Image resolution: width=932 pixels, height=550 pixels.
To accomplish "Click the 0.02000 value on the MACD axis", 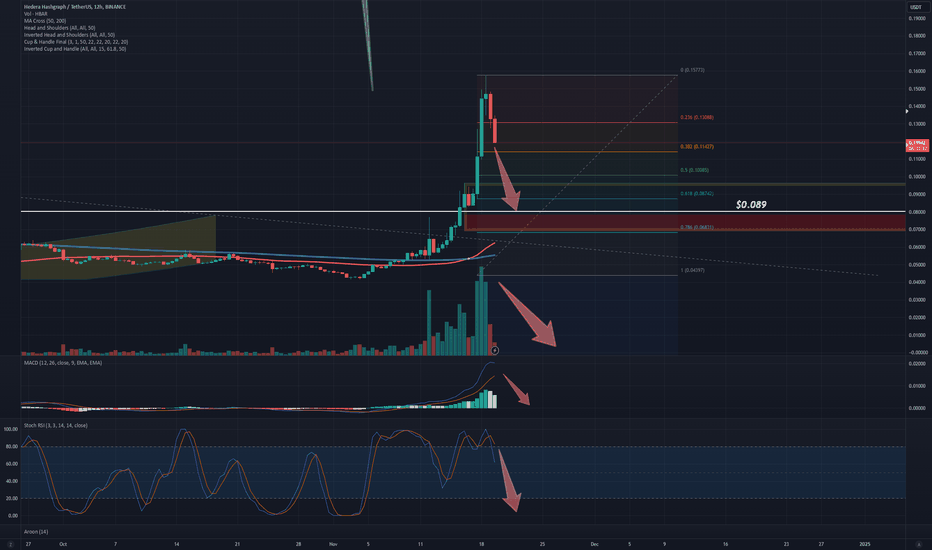I will pyautogui.click(x=917, y=364).
